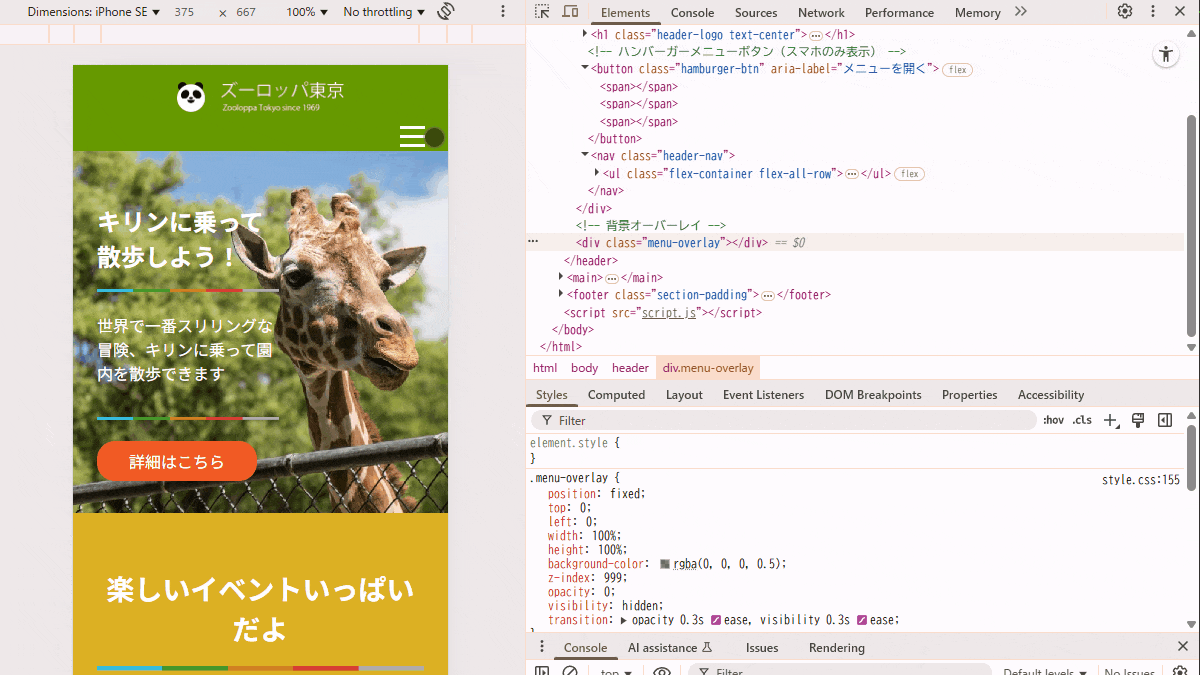The width and height of the screenshot is (1200, 675).
Task: Open the Default levels dropdown
Action: 1044,672
